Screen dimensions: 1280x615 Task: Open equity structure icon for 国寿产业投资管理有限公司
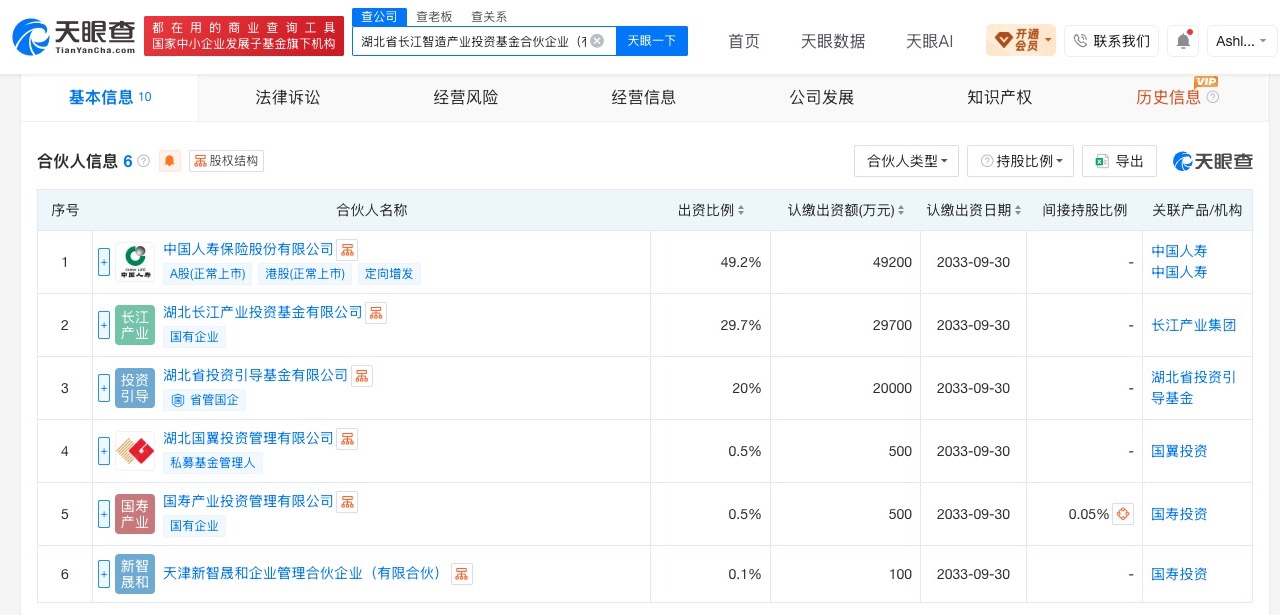[x=347, y=501]
